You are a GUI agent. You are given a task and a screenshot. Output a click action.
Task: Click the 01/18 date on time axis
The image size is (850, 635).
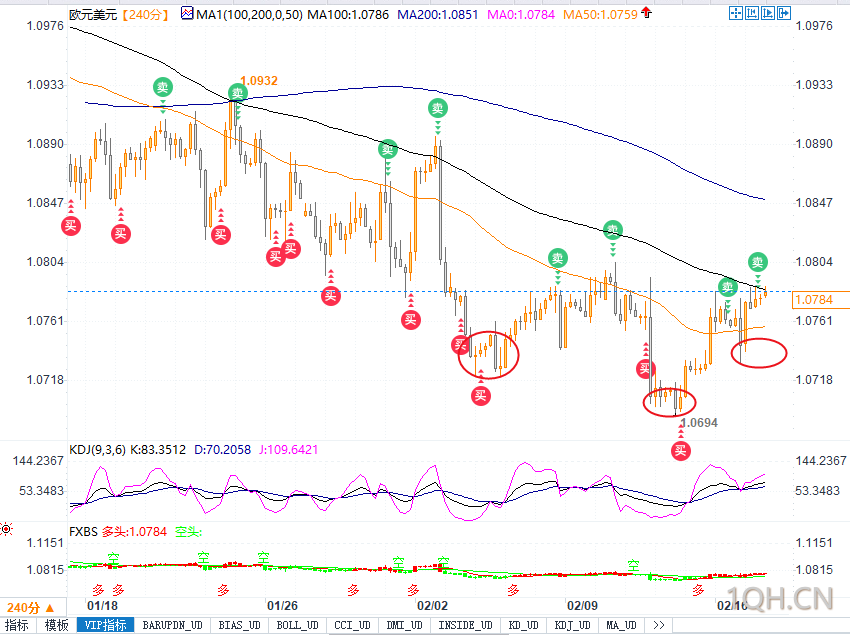[x=102, y=605]
